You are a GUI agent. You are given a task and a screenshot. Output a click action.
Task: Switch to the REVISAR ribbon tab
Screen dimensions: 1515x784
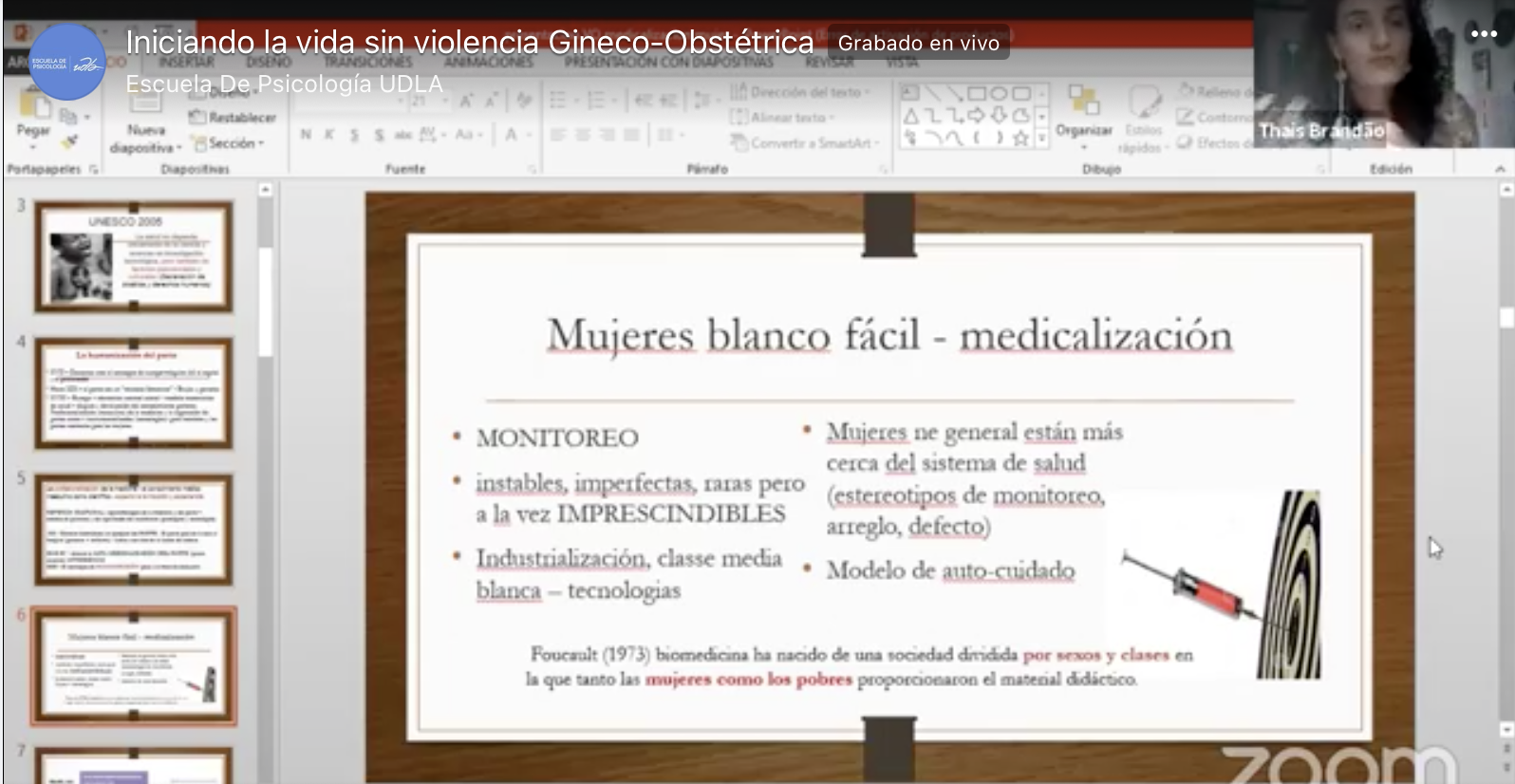pos(829,62)
